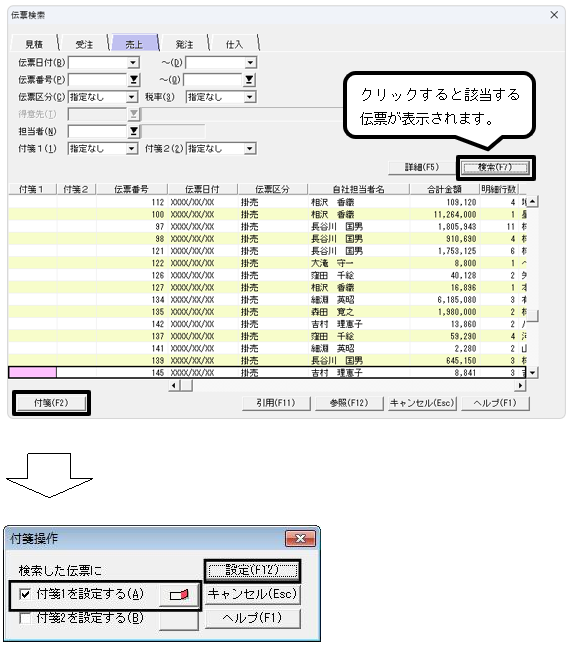Uncheck 付箋1を設定する checkbox

(x=25, y=594)
